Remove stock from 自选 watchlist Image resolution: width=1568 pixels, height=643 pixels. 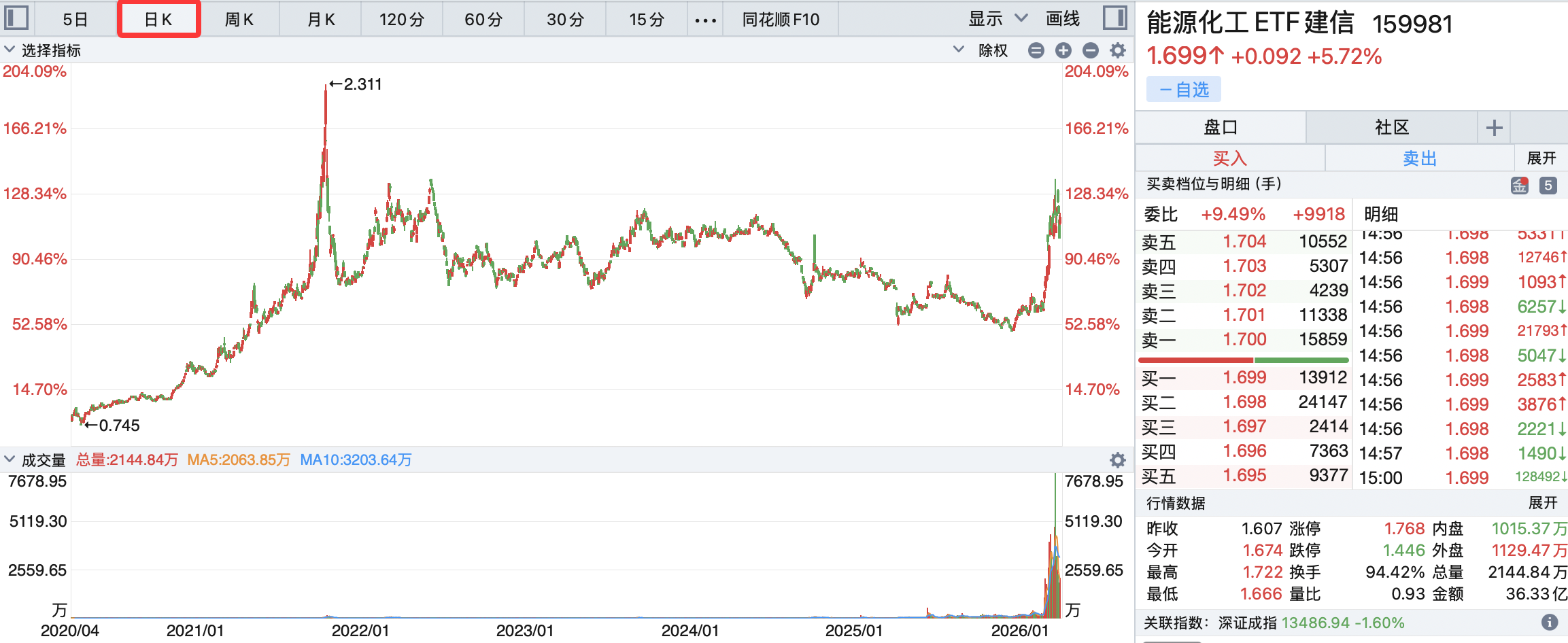1183,90
